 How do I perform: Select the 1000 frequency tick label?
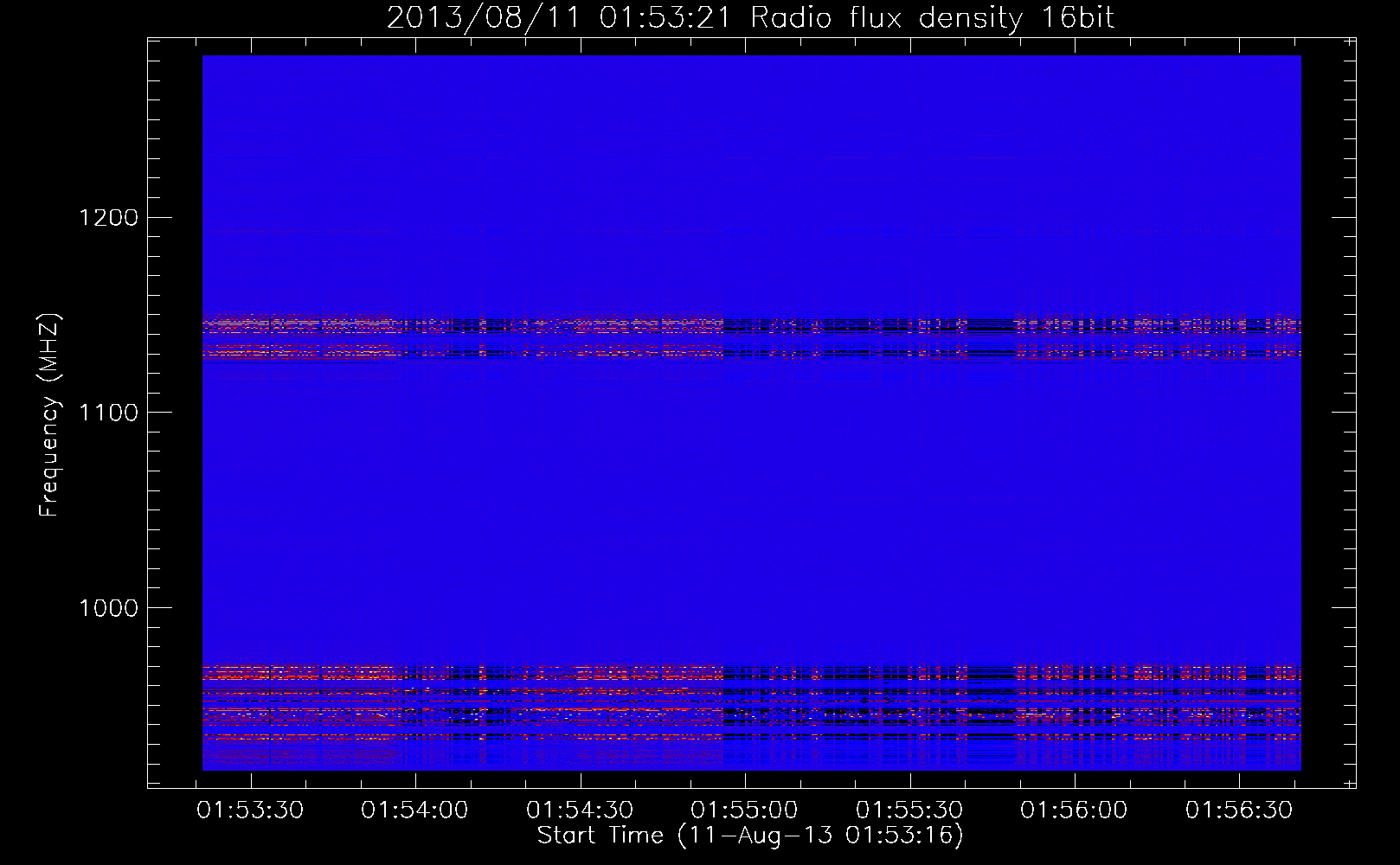[x=108, y=608]
